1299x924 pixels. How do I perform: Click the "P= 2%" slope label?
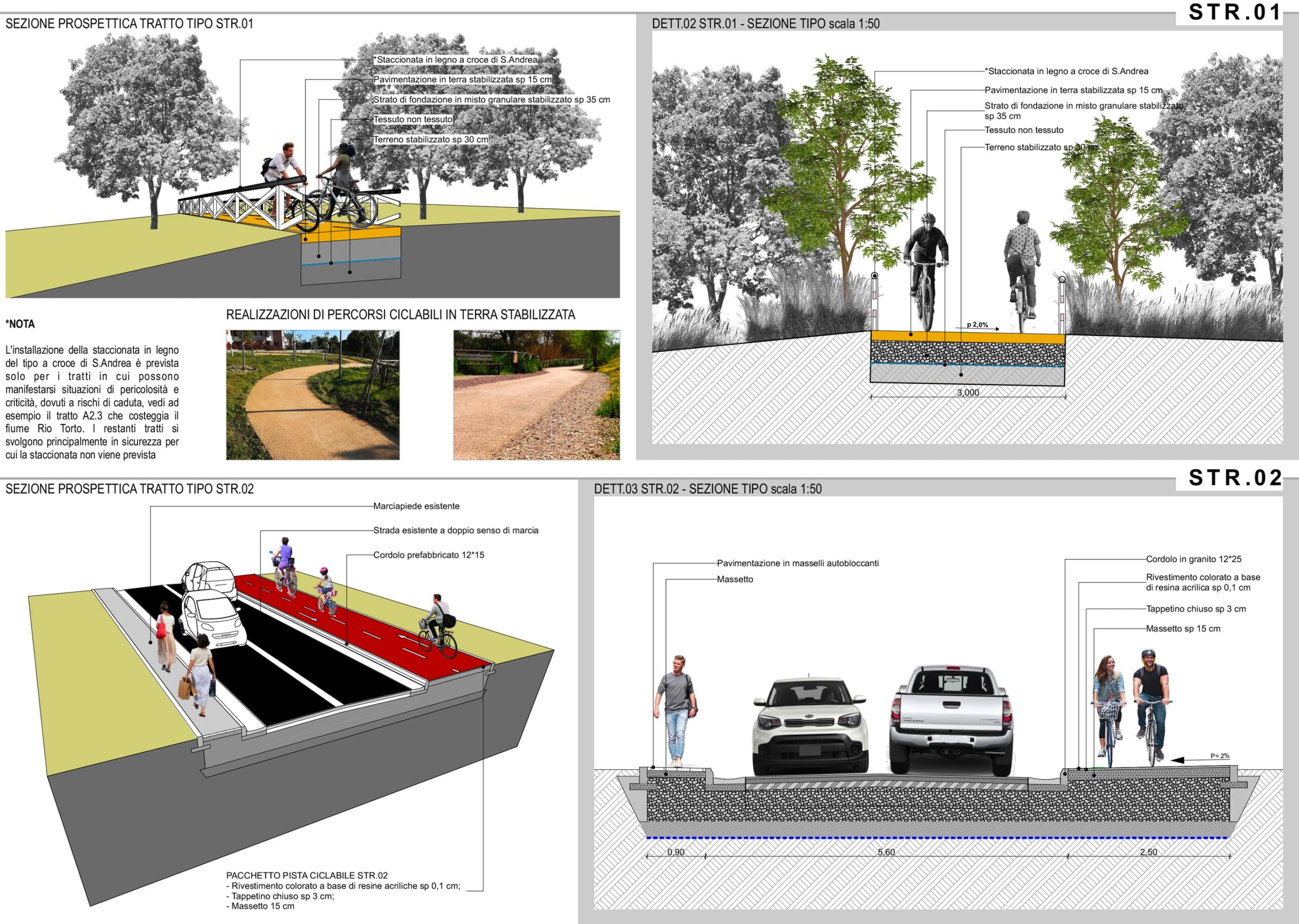point(1220,756)
